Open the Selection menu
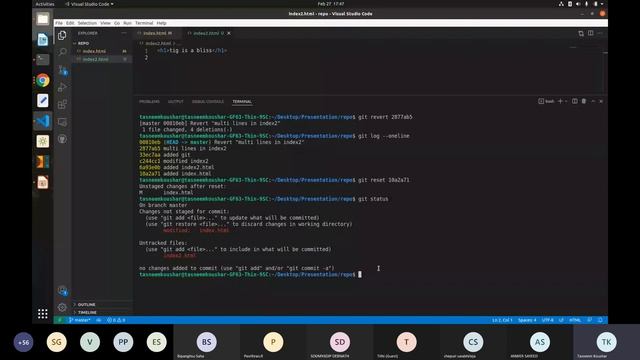This screenshot has height=360, width=640. click(87, 23)
